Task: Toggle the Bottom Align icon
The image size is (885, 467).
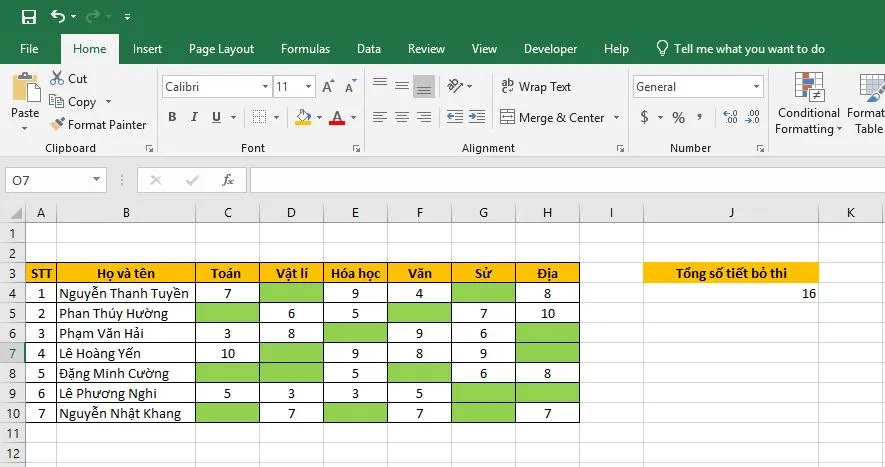Action: click(424, 86)
